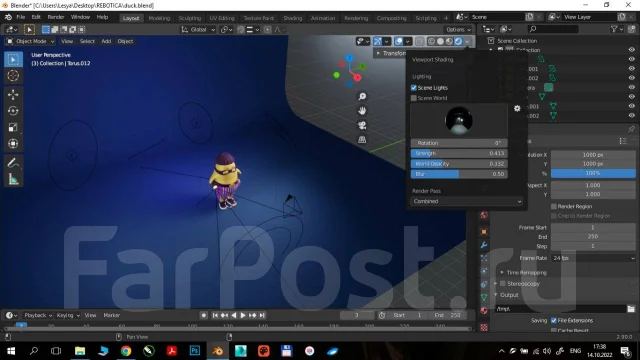Pick the Annotate pencil tool
640x360 pixels.
coord(13,163)
